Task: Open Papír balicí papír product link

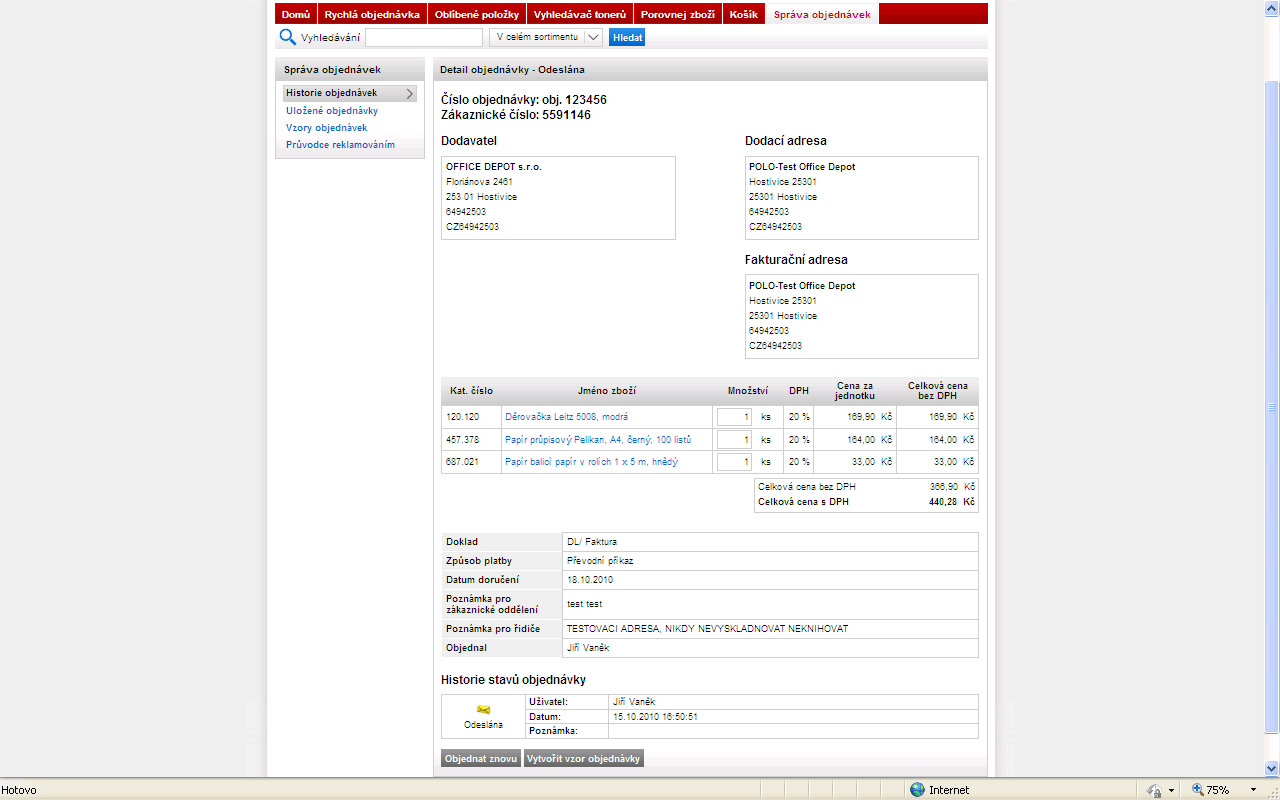Action: point(591,462)
